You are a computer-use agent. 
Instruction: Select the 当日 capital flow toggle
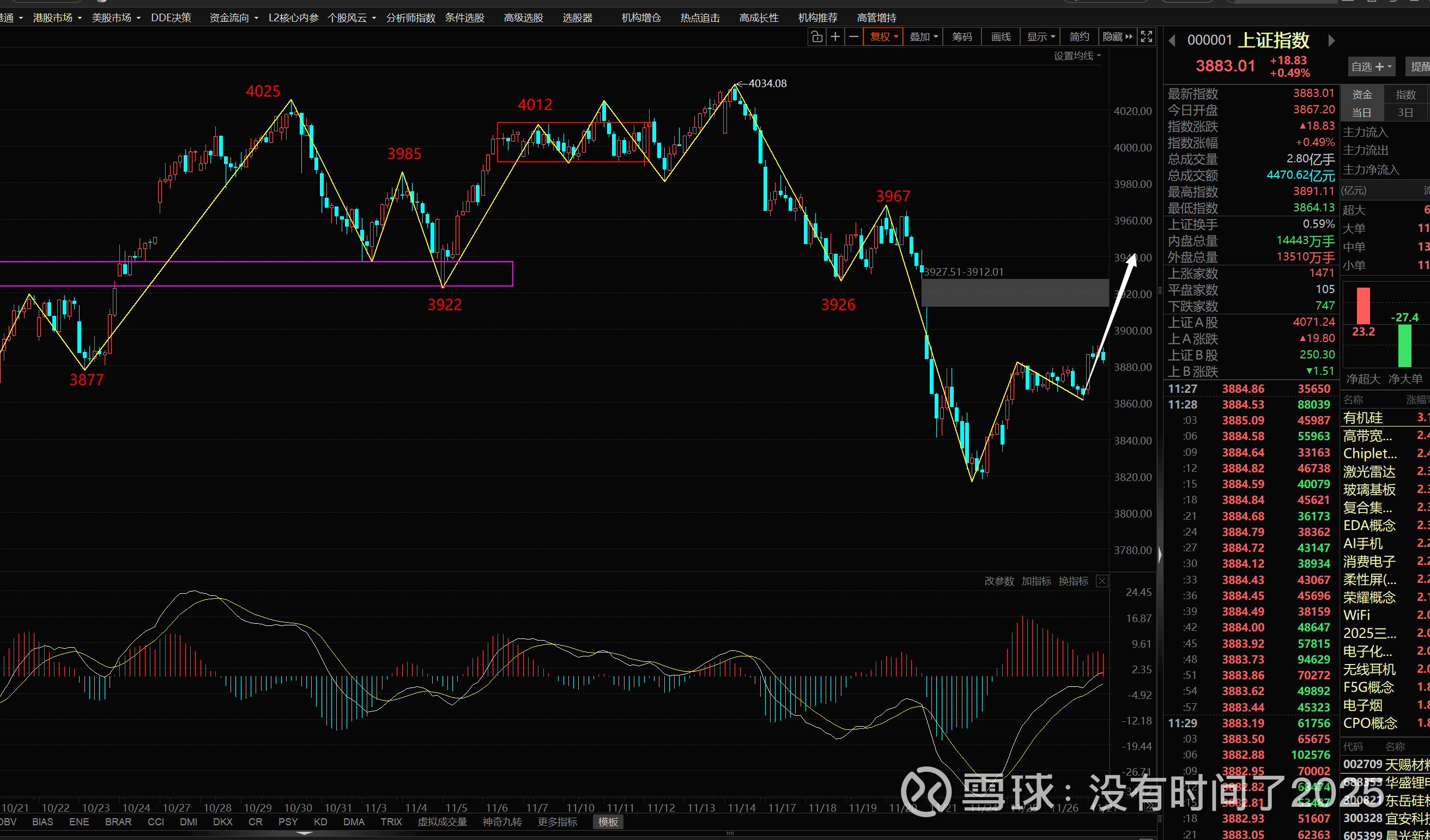coord(1361,112)
